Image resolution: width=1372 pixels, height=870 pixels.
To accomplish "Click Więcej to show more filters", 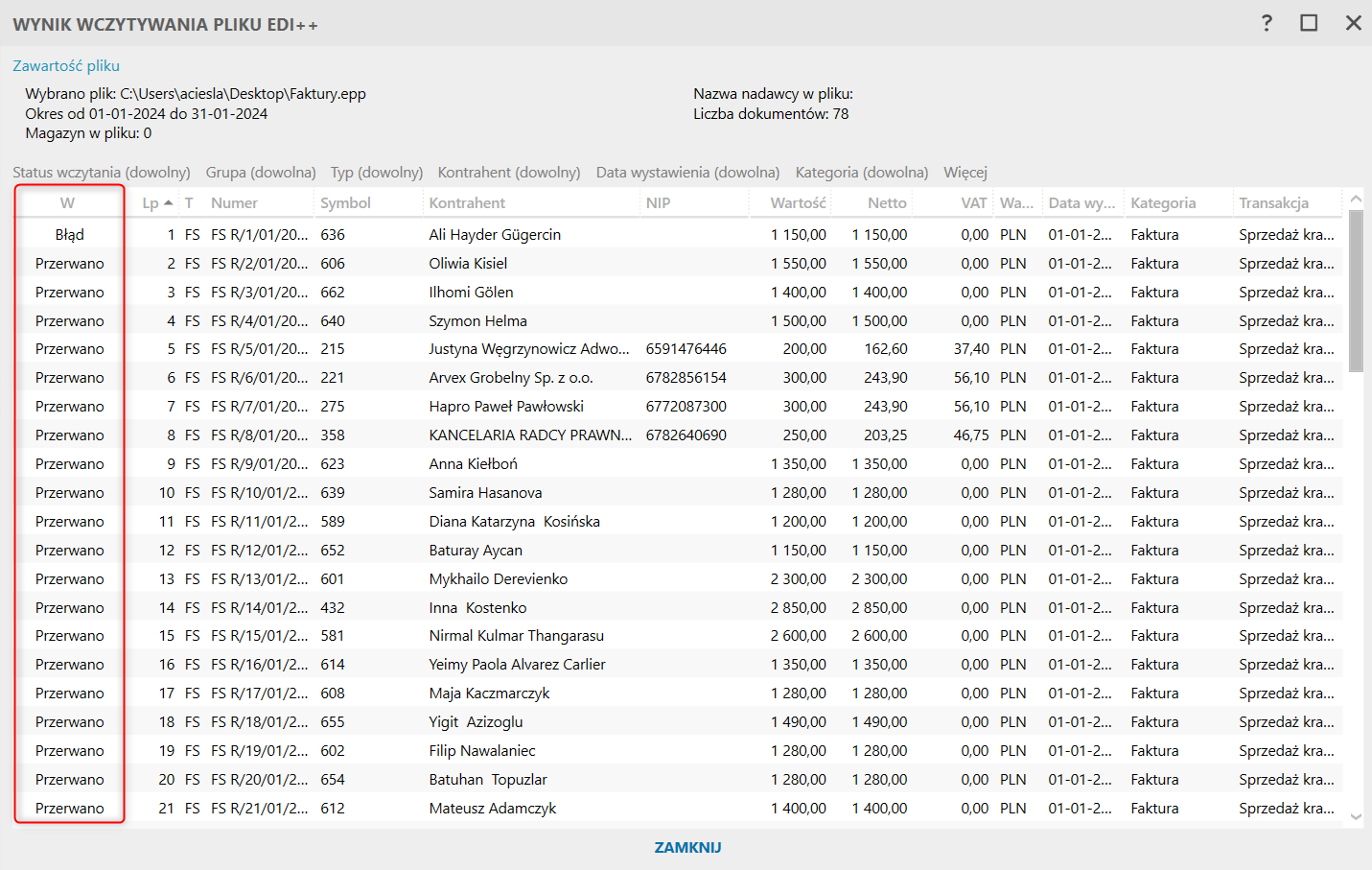I will coord(965,173).
